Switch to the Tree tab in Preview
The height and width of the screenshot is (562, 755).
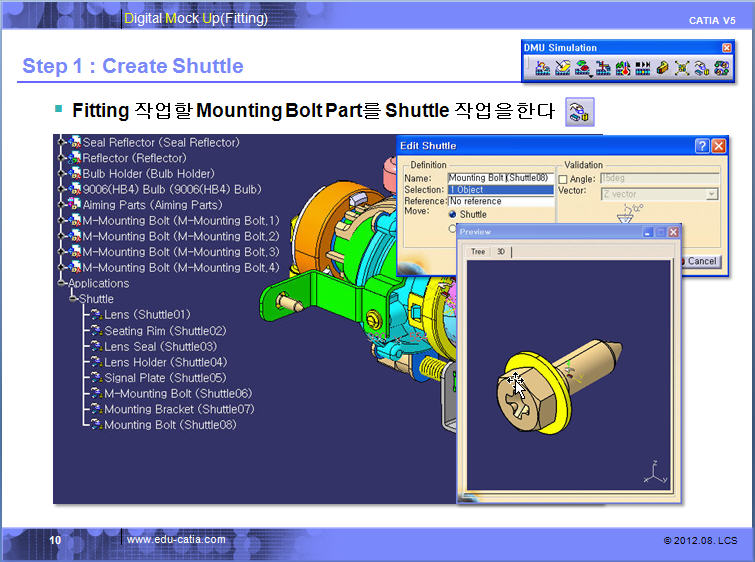point(478,252)
